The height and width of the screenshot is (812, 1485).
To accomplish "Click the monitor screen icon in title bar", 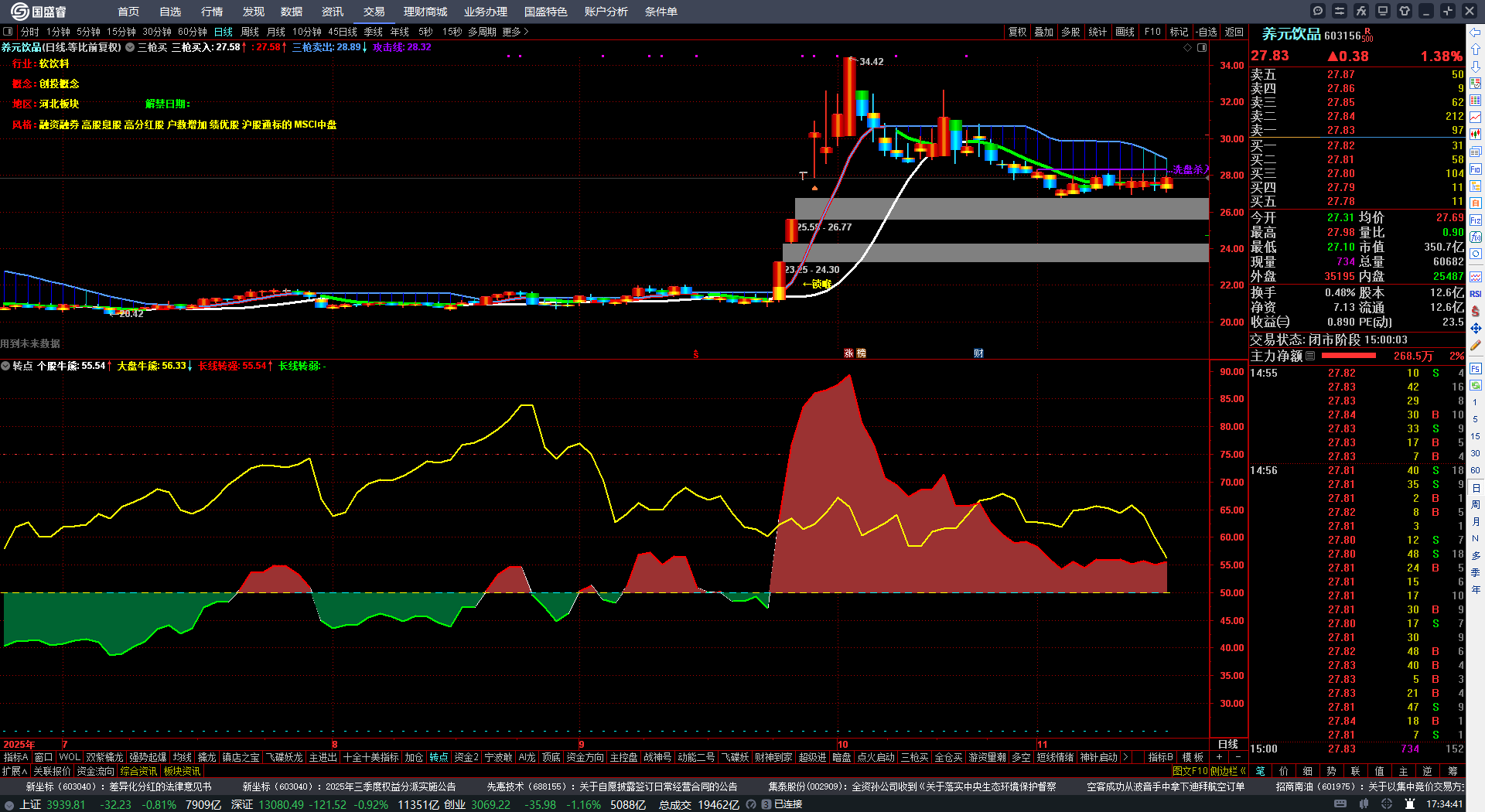I will pos(1383,11).
